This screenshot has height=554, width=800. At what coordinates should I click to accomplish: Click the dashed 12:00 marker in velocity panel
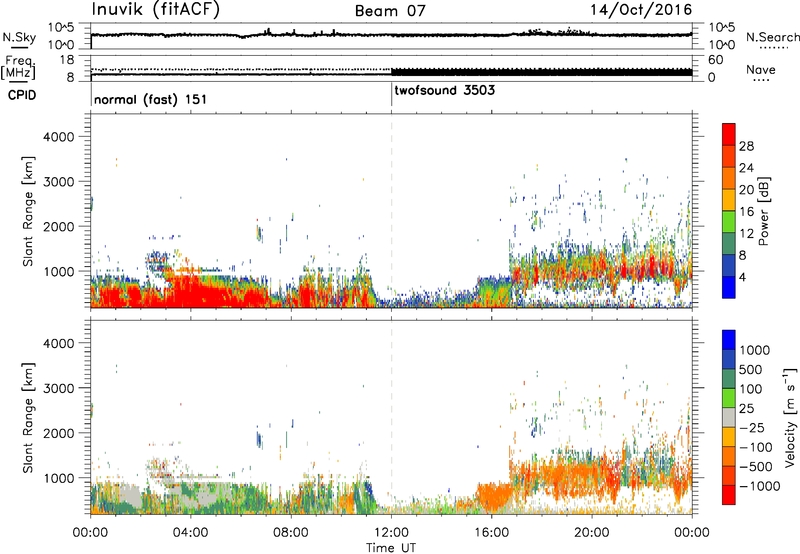[391, 416]
